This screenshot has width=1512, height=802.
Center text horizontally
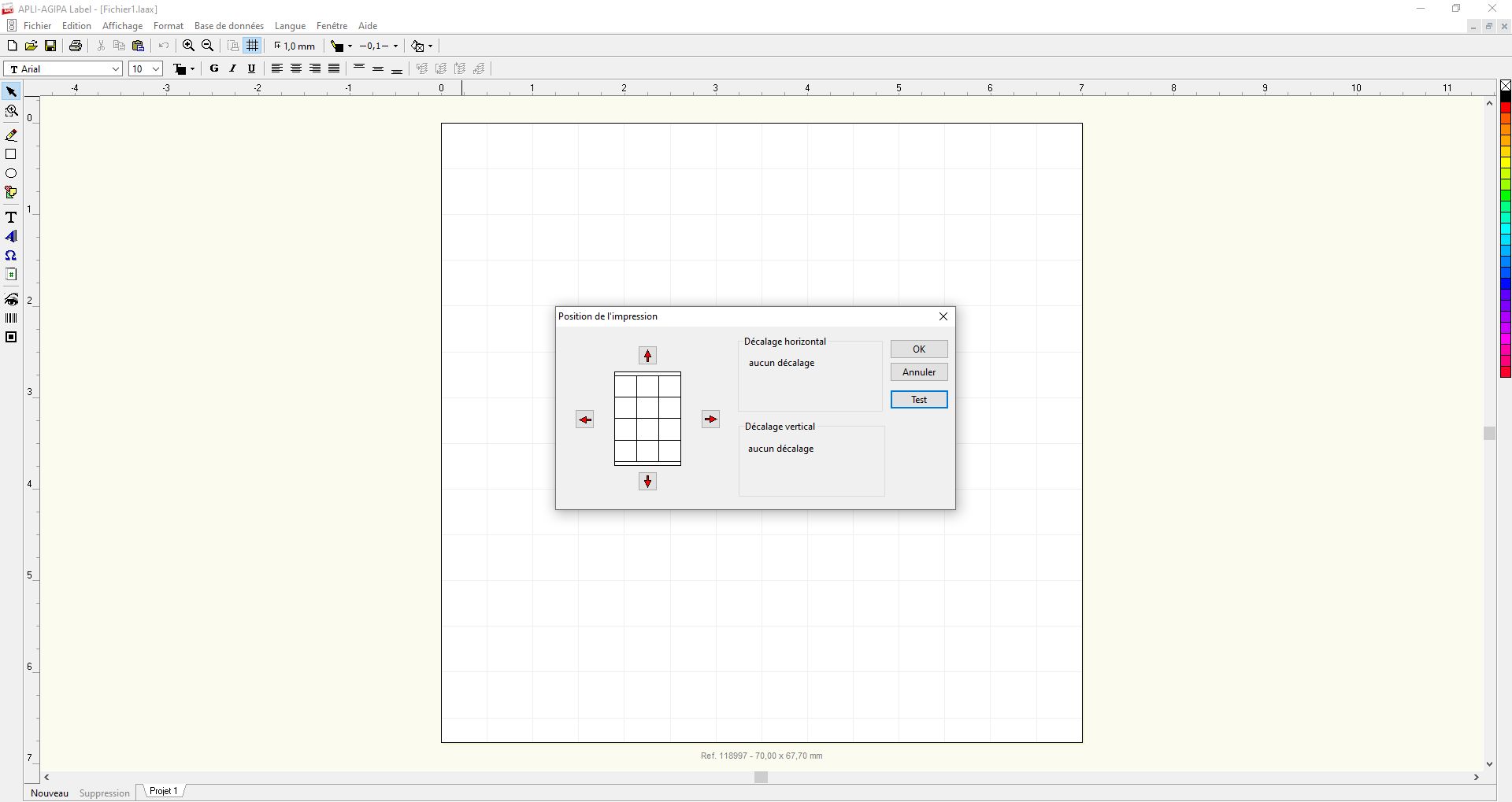click(x=296, y=68)
